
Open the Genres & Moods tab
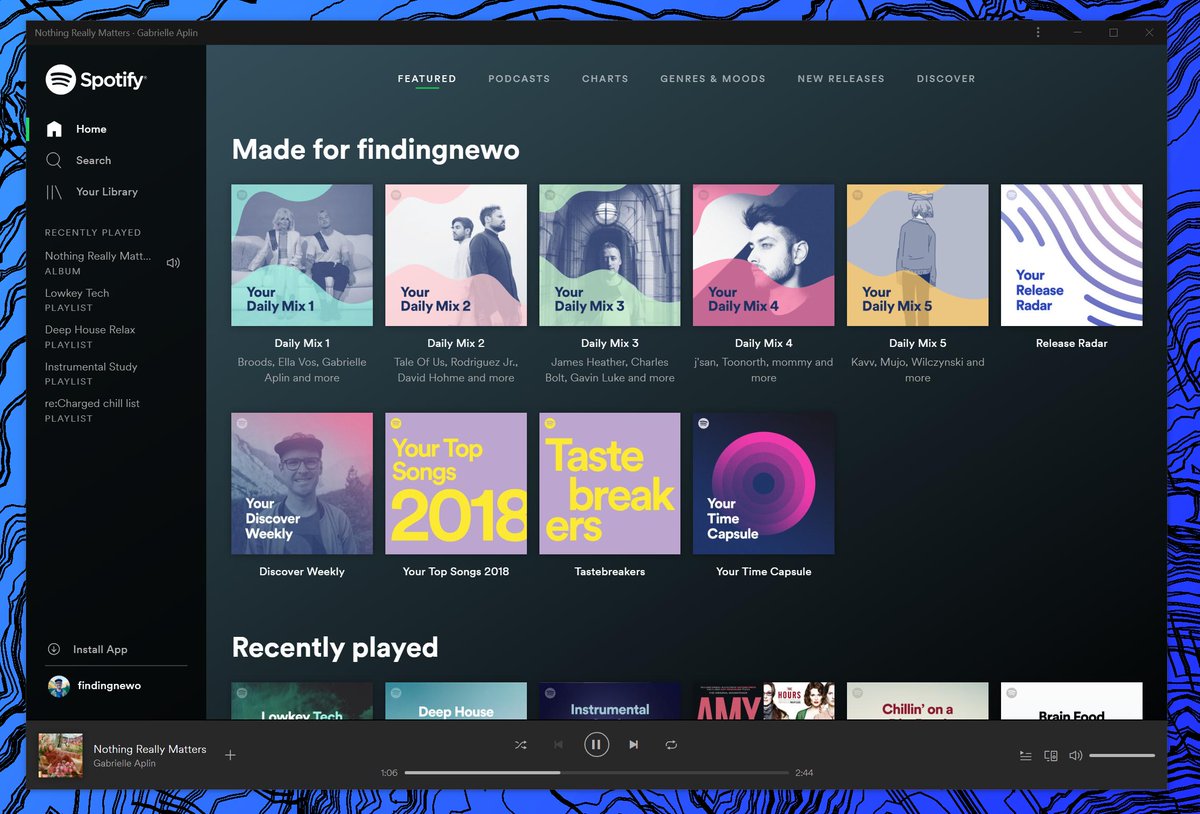(x=713, y=79)
